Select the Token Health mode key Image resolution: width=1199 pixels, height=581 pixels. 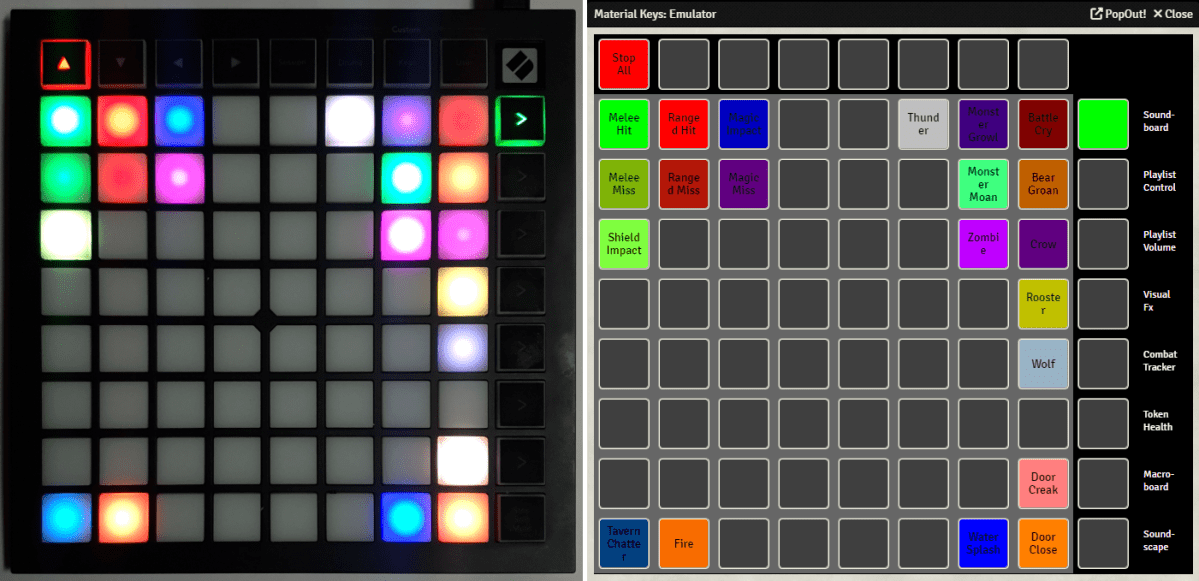click(x=1103, y=424)
